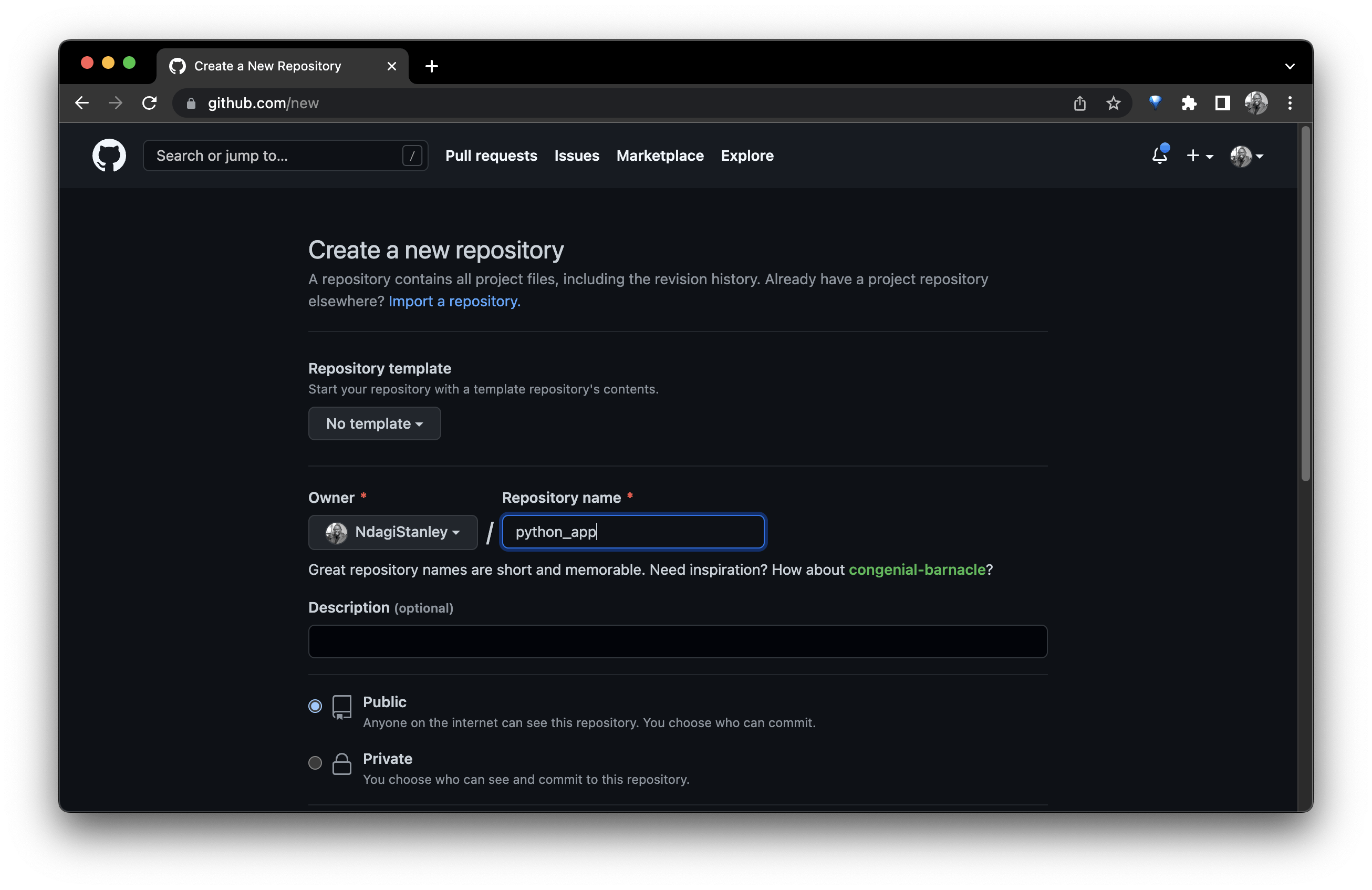Open the notifications bell
The width and height of the screenshot is (1372, 890).
click(1159, 156)
